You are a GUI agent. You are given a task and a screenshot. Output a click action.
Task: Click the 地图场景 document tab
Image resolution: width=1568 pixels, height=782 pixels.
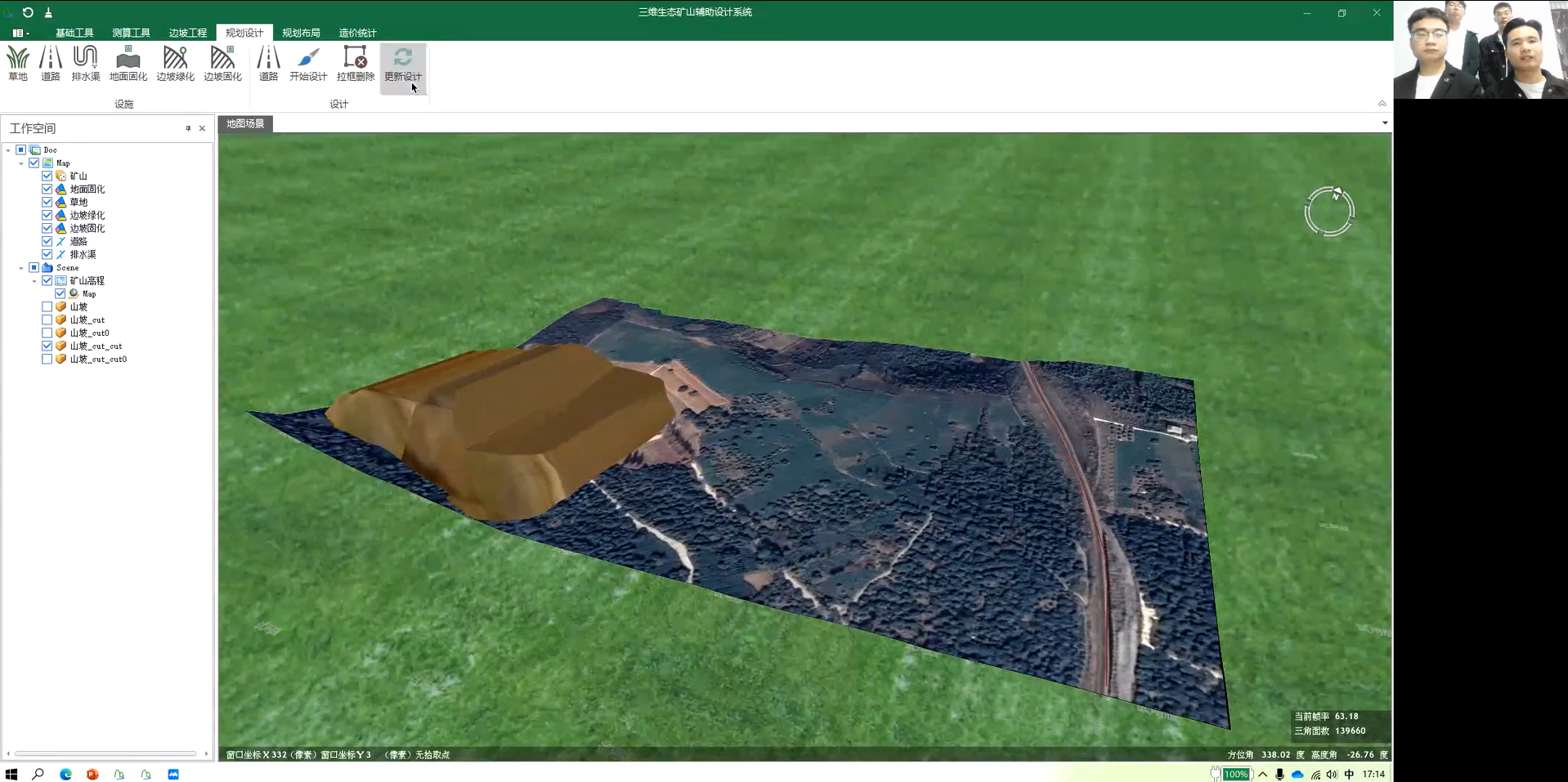coord(245,123)
